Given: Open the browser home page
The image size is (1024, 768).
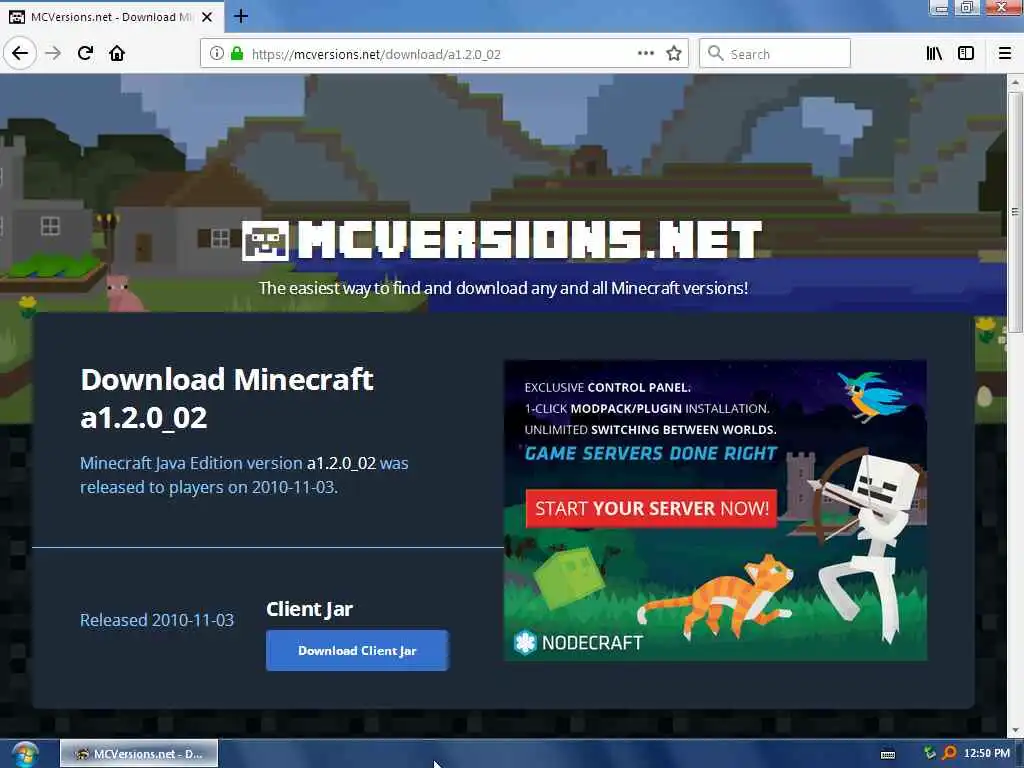Looking at the screenshot, I should coord(117,53).
